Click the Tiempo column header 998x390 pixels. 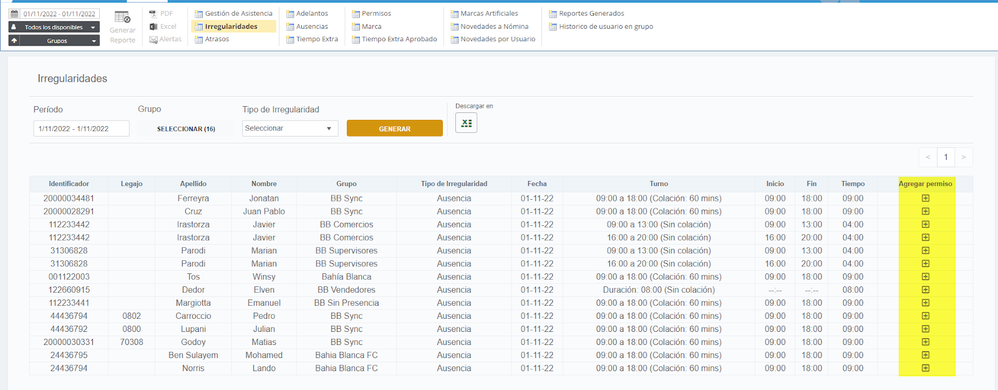pyautogui.click(x=852, y=184)
